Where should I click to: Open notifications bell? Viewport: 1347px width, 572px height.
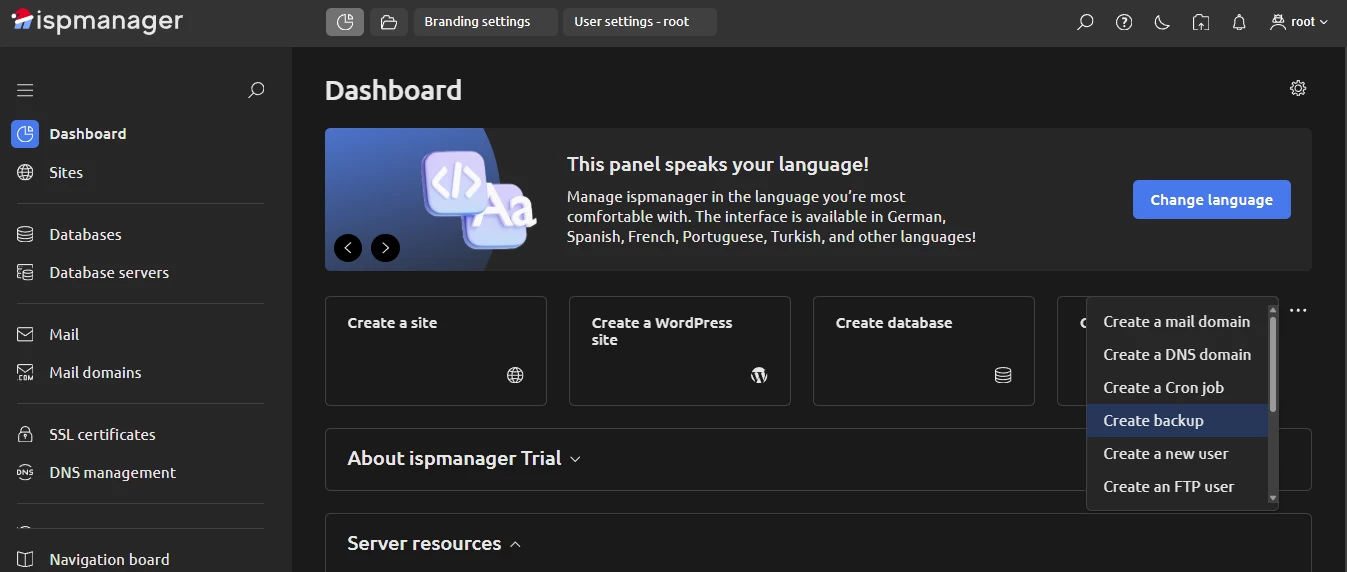(x=1239, y=22)
